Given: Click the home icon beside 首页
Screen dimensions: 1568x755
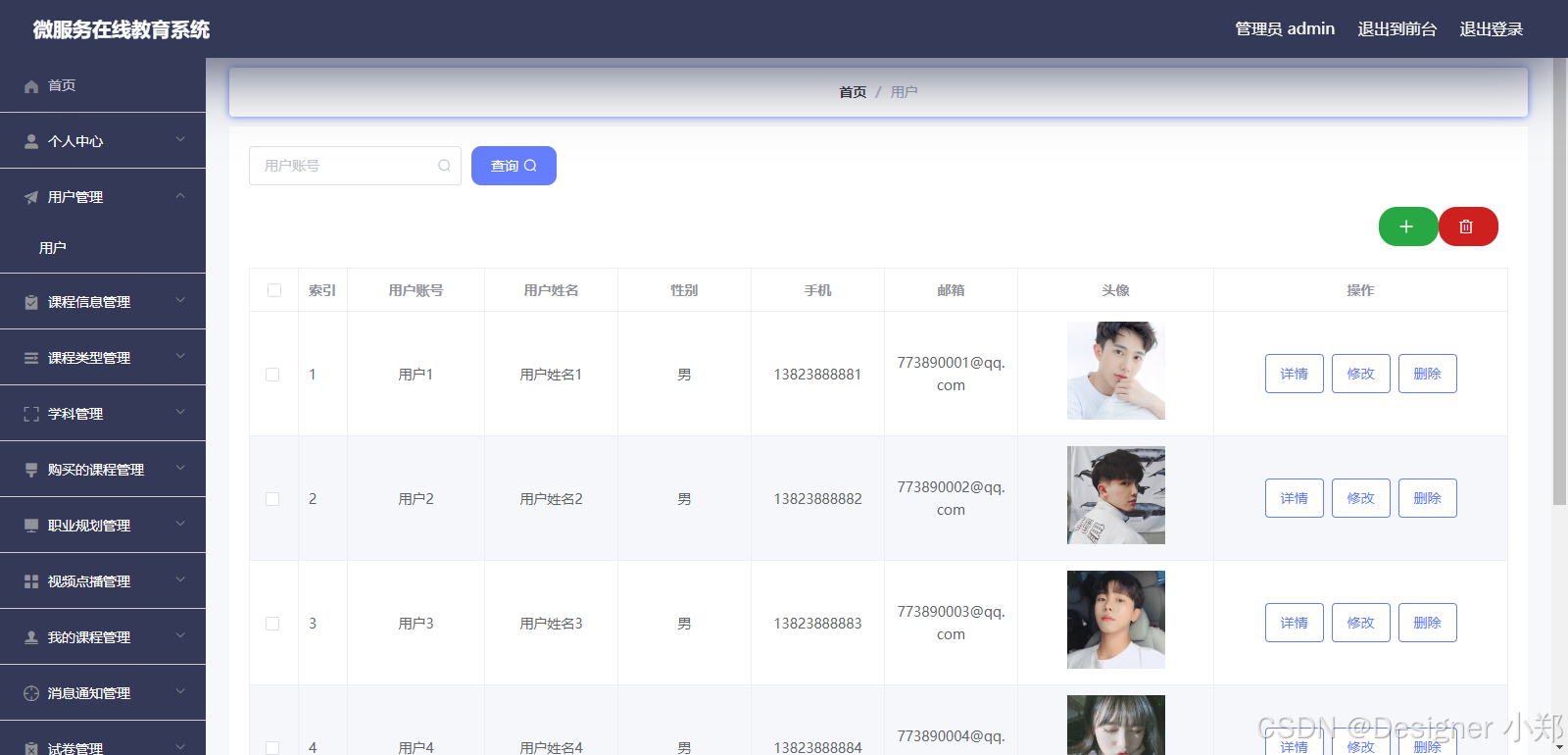Looking at the screenshot, I should (31, 86).
